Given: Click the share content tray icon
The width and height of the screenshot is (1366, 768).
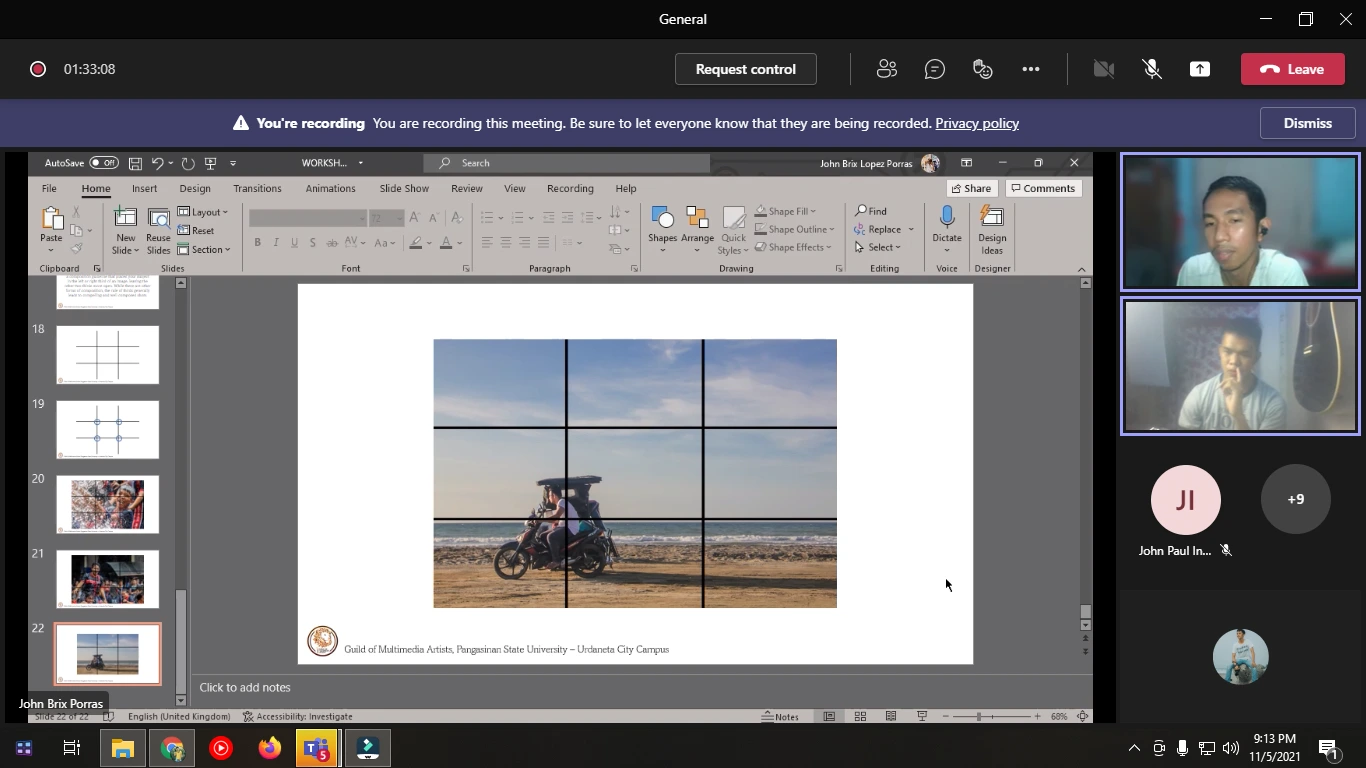Looking at the screenshot, I should pos(1199,69).
